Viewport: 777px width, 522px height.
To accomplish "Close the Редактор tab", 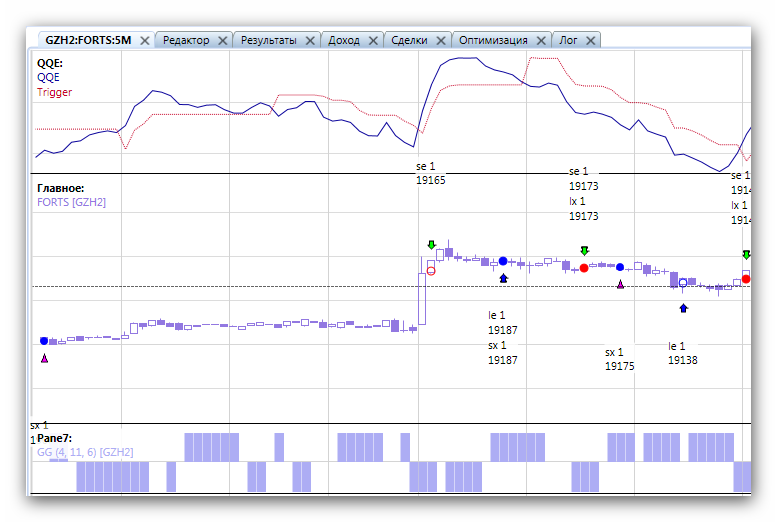I will 222,41.
